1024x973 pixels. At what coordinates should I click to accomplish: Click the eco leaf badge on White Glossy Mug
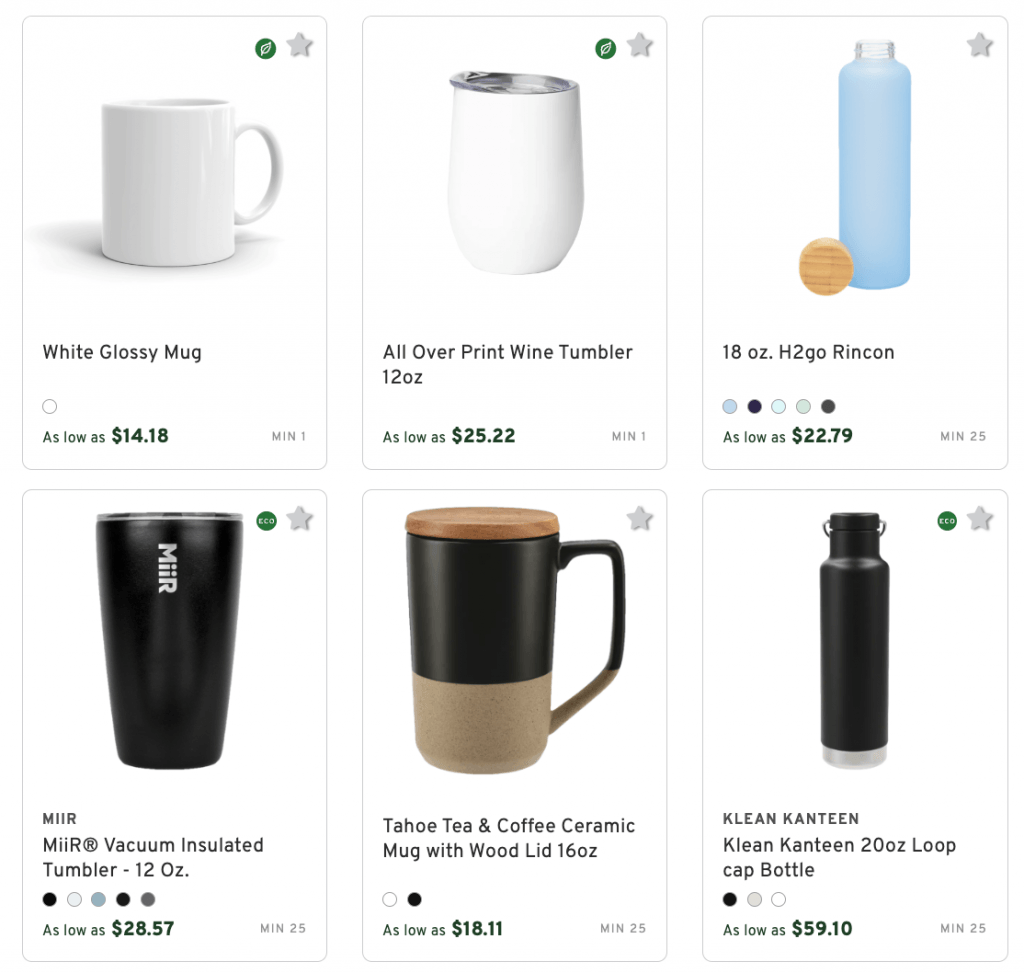[265, 47]
